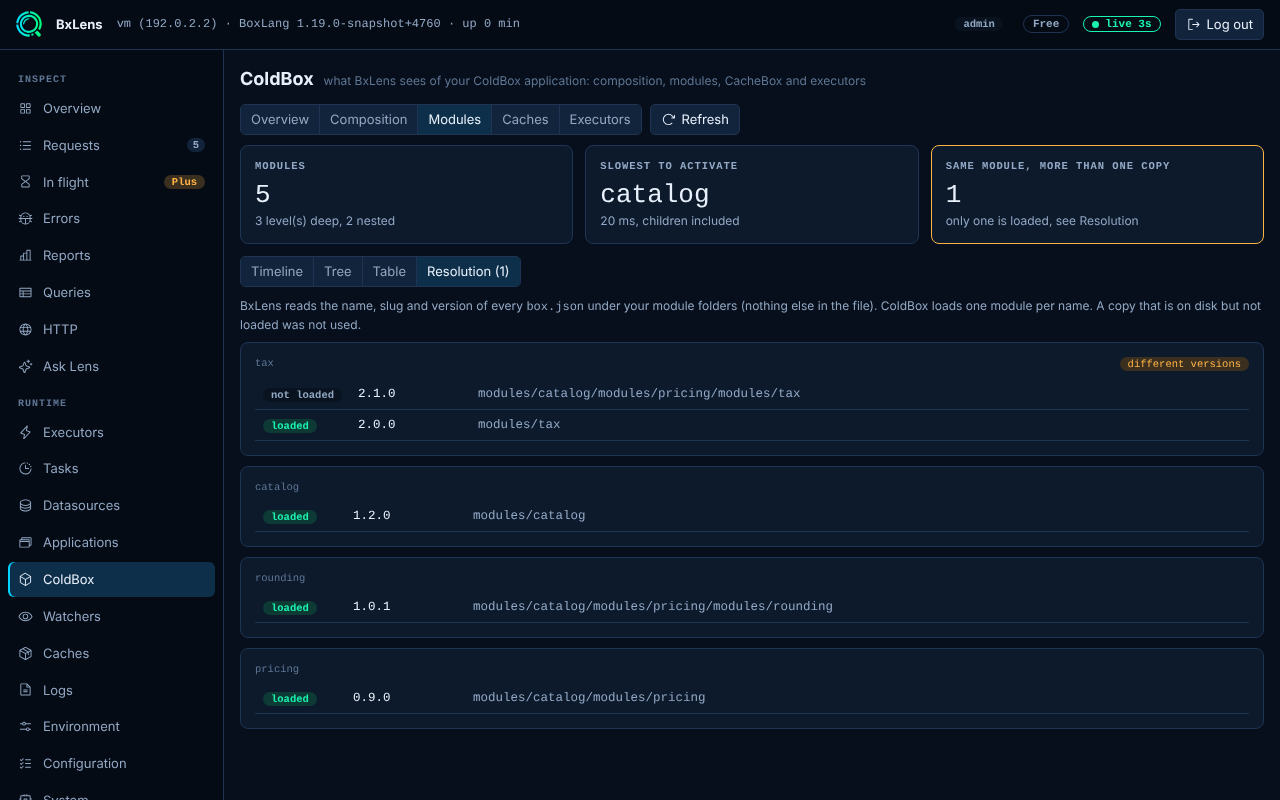Open Overview via its grid icon
This screenshot has height=800, width=1280.
point(26,108)
